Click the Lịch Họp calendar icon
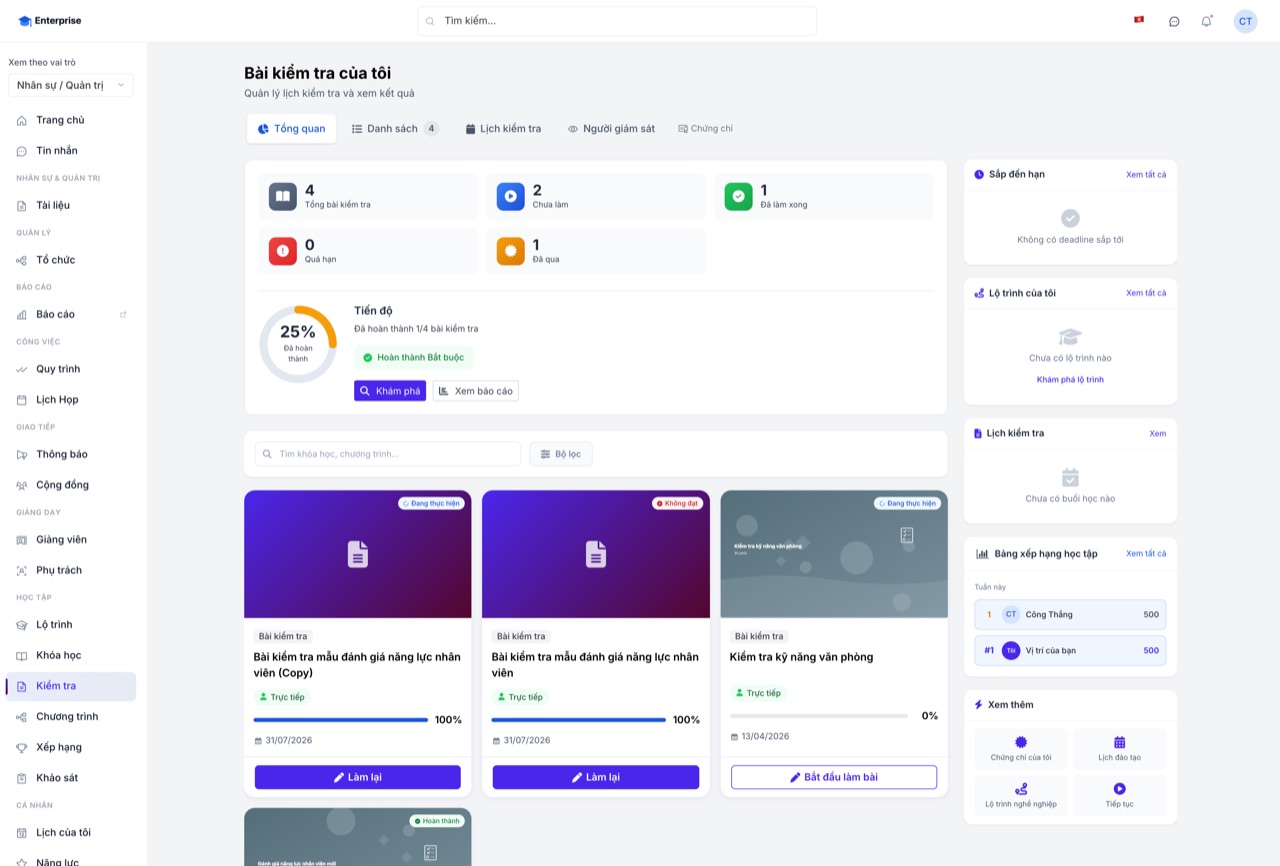 coord(22,400)
